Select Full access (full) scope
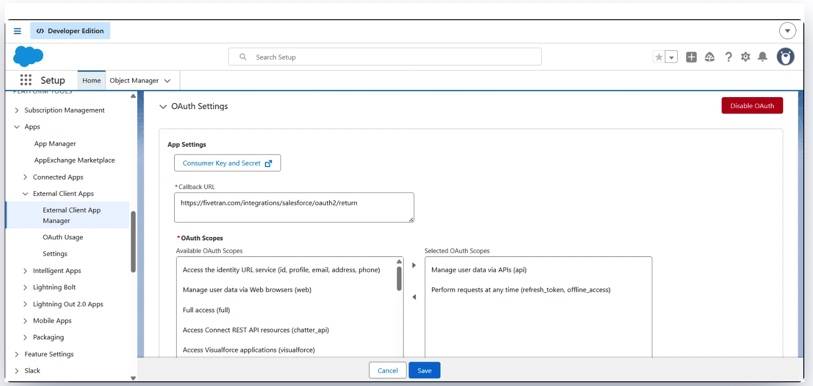 coord(206,310)
